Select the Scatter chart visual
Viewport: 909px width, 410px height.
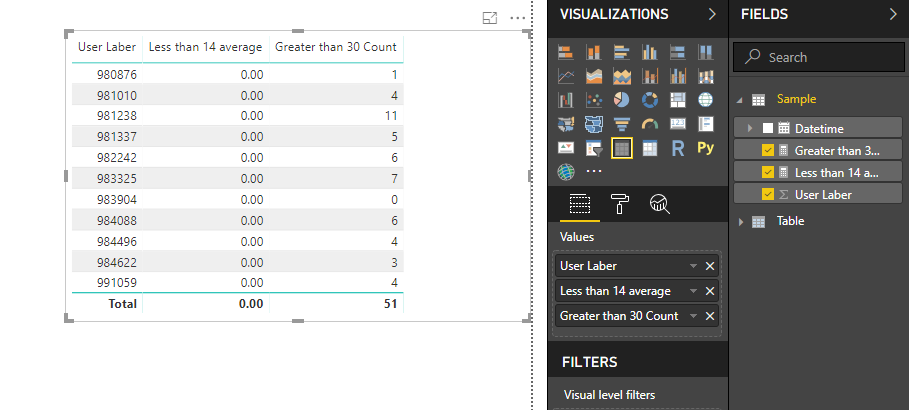tap(594, 100)
